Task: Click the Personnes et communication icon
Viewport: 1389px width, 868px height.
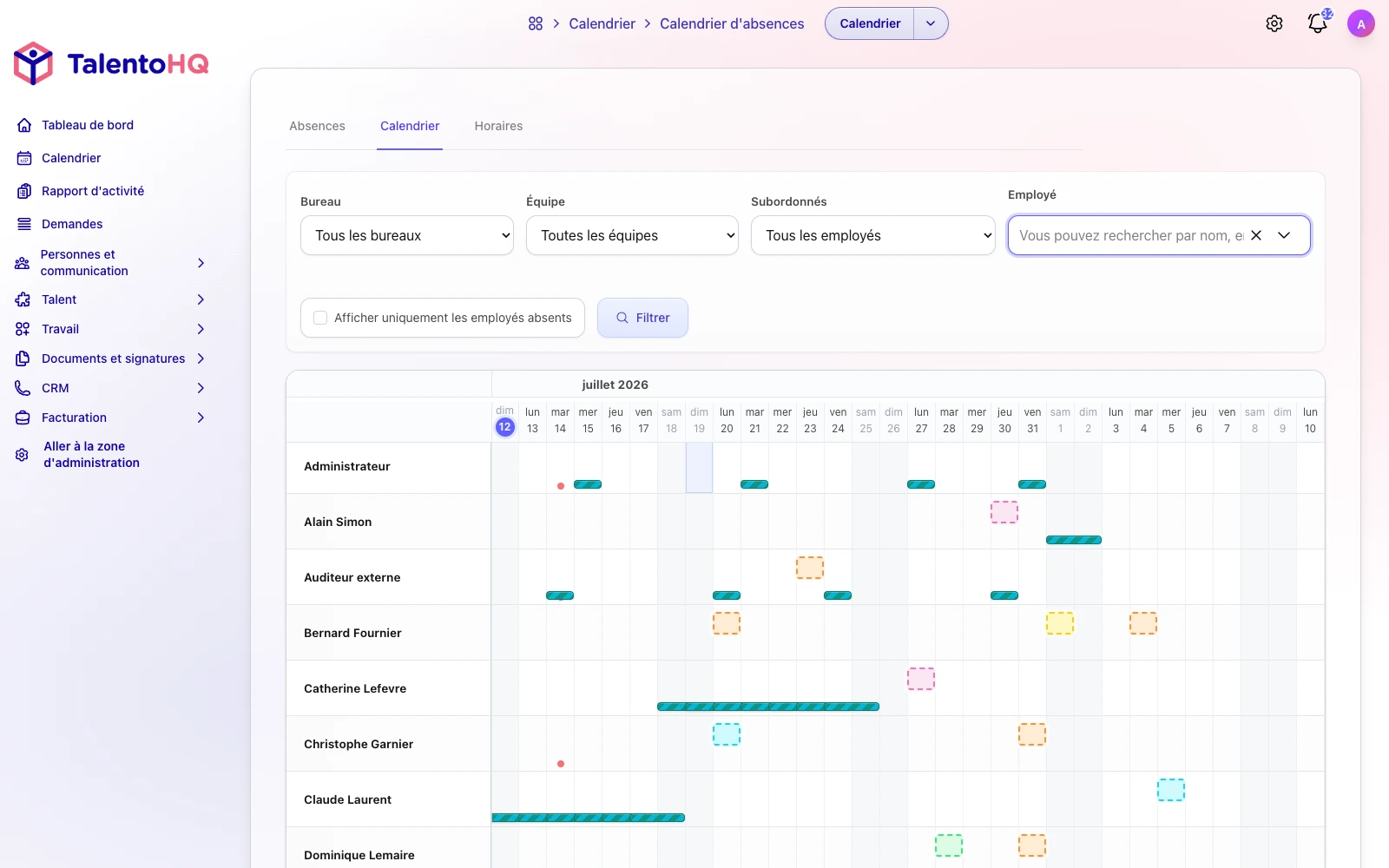Action: tap(23, 263)
